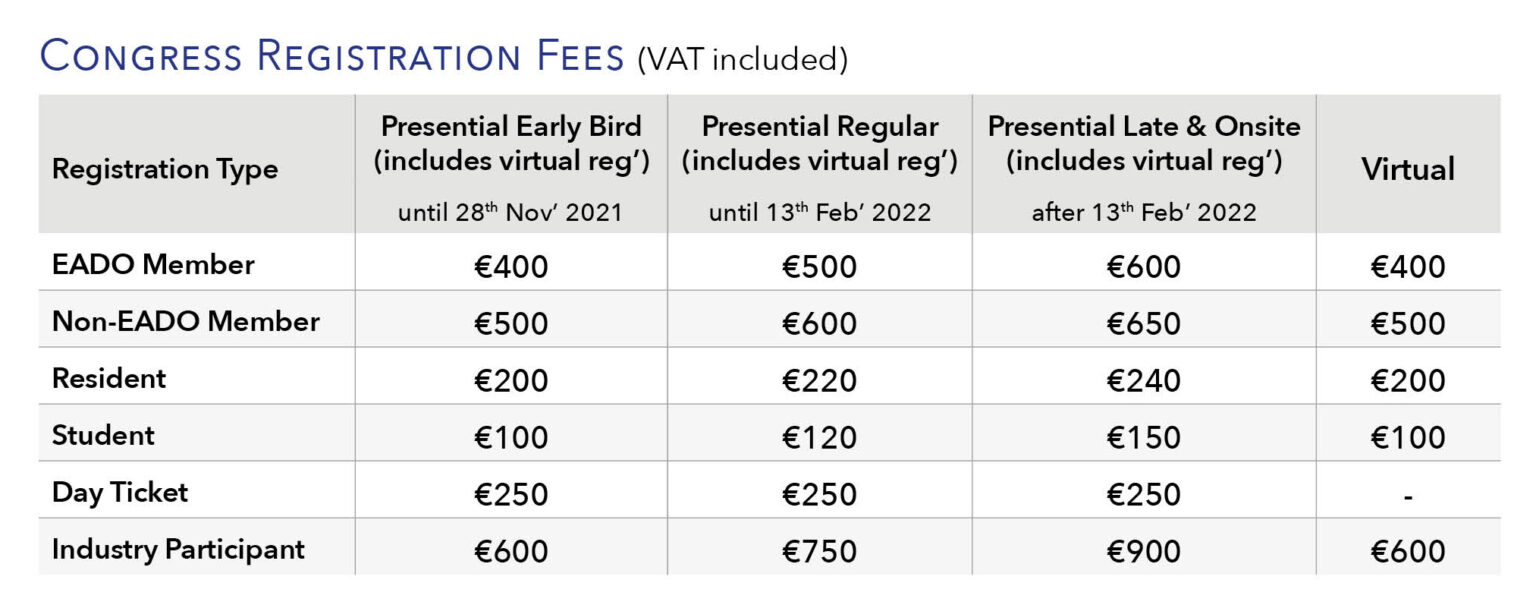Click the €220 Resident regular fee
The image size is (1536, 605).
820,381
